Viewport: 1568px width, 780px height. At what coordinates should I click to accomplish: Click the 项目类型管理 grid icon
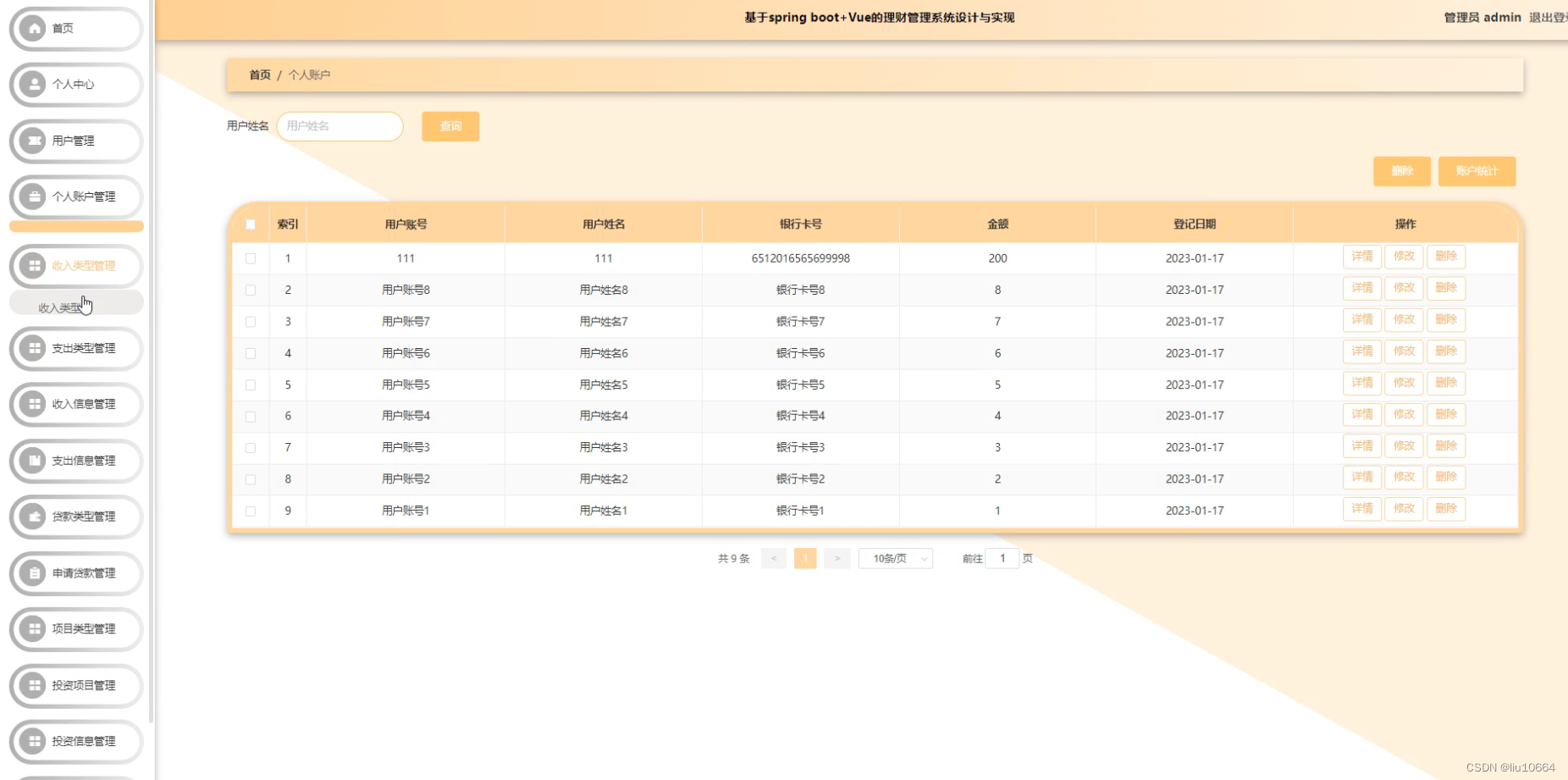tap(33, 629)
